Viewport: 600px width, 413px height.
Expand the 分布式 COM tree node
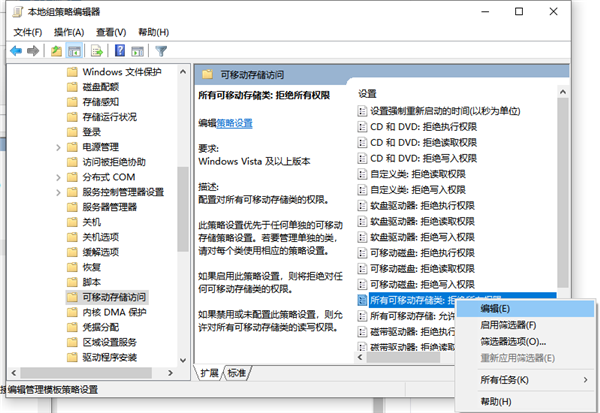58,177
